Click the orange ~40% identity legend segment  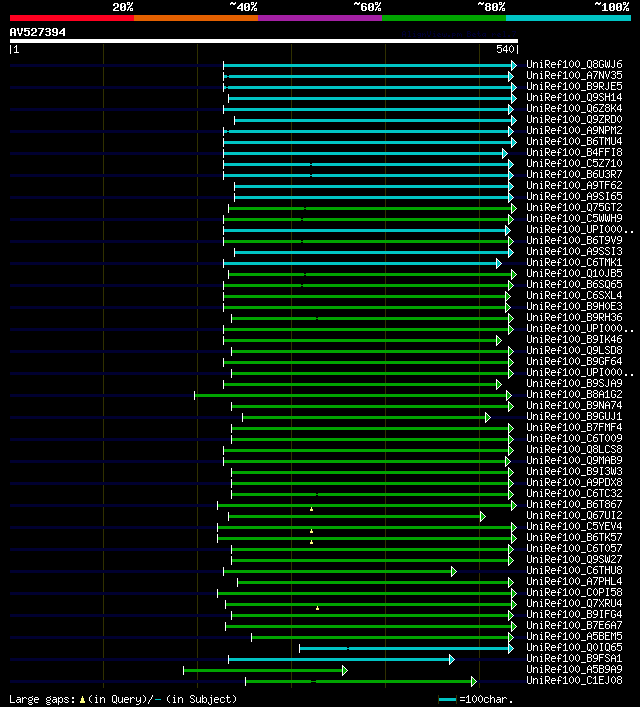click(196, 18)
